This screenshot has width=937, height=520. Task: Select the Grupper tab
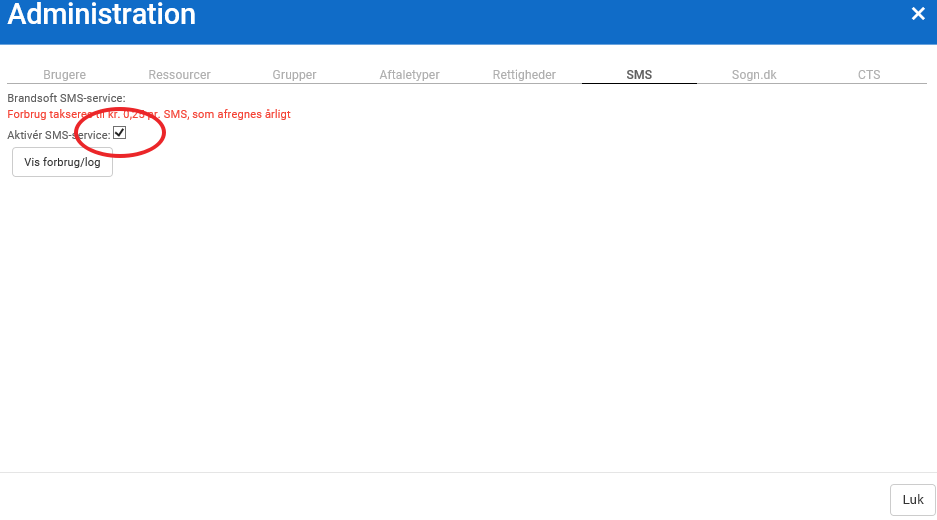pyautogui.click(x=294, y=75)
